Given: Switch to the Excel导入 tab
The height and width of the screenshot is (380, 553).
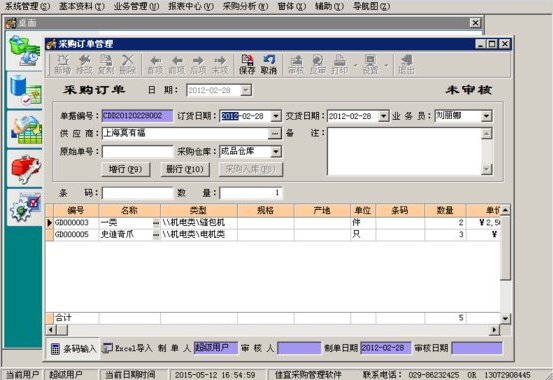Looking at the screenshot, I should pos(127,348).
